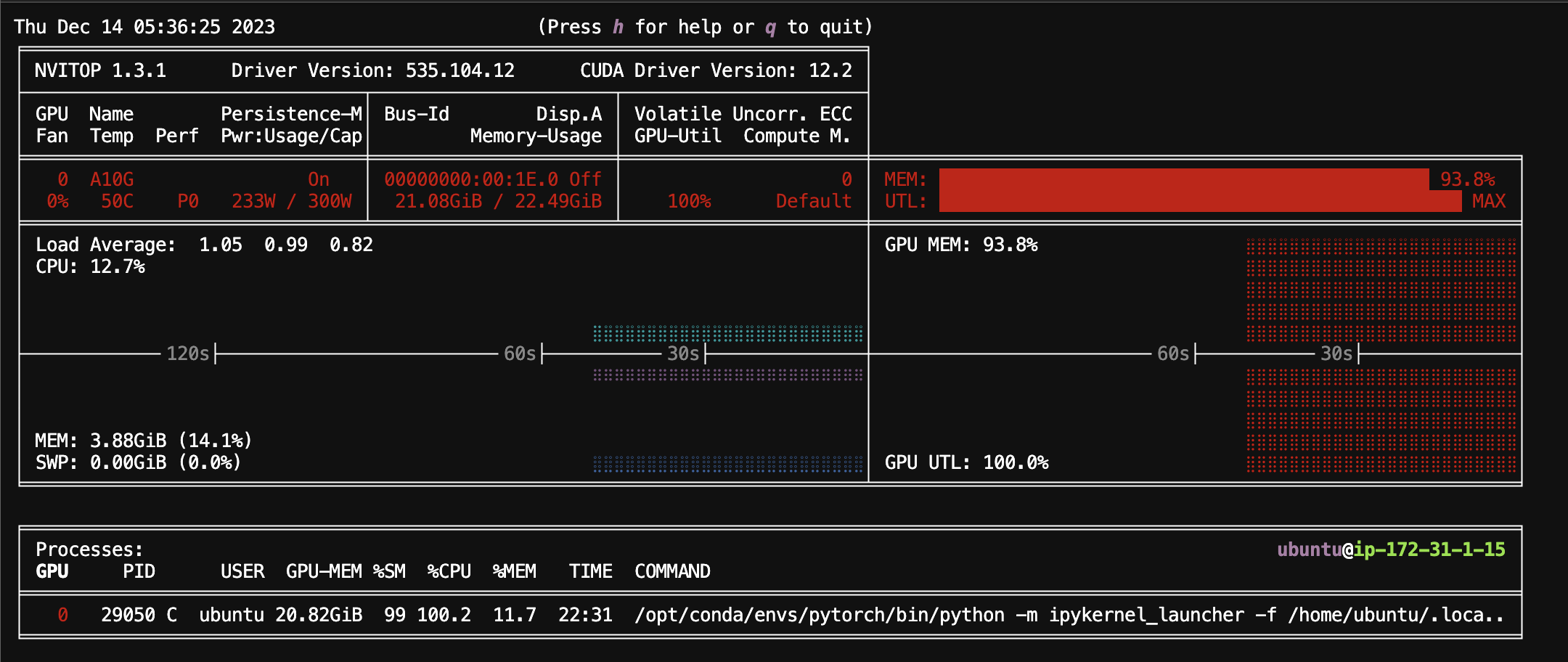Click the 'Default' compute mode value
The width and height of the screenshot is (1568, 662).
pos(813,201)
